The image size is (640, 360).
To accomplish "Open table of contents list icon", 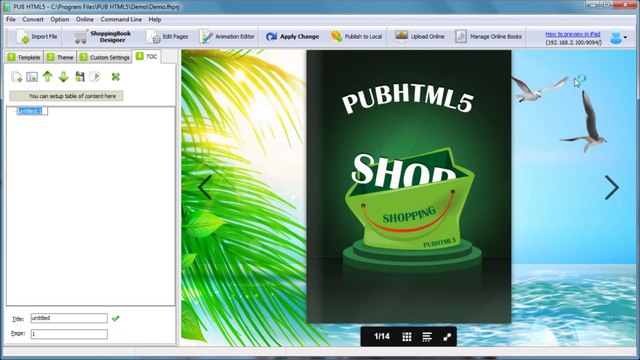I will (x=427, y=337).
